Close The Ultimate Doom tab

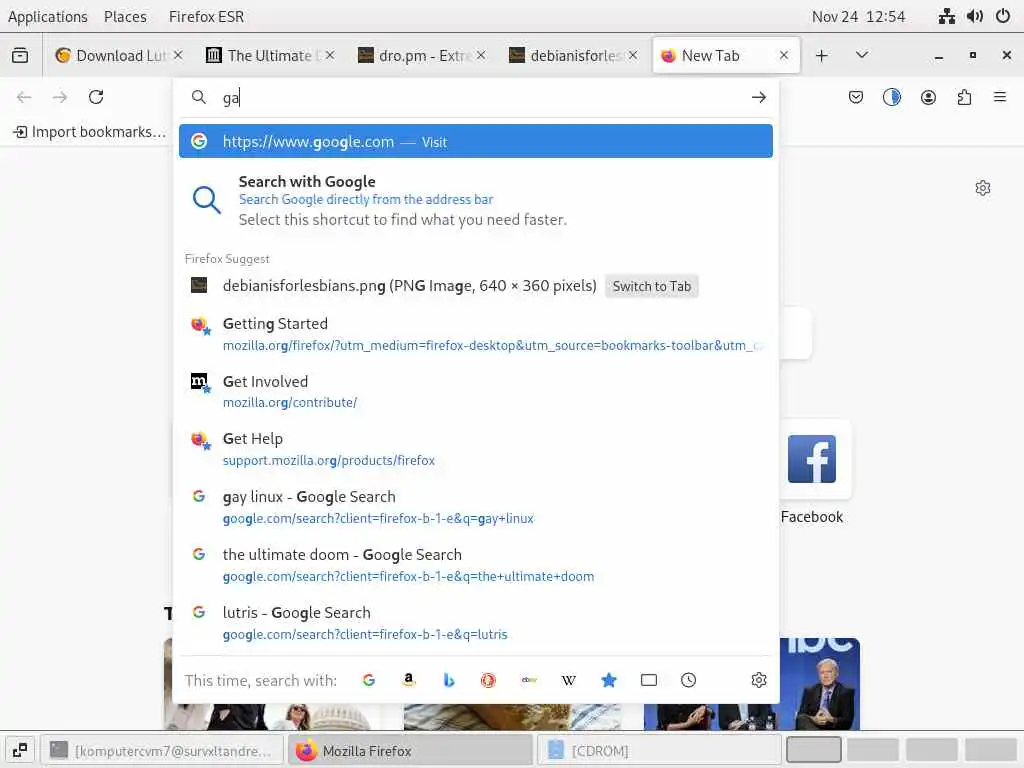coord(330,56)
